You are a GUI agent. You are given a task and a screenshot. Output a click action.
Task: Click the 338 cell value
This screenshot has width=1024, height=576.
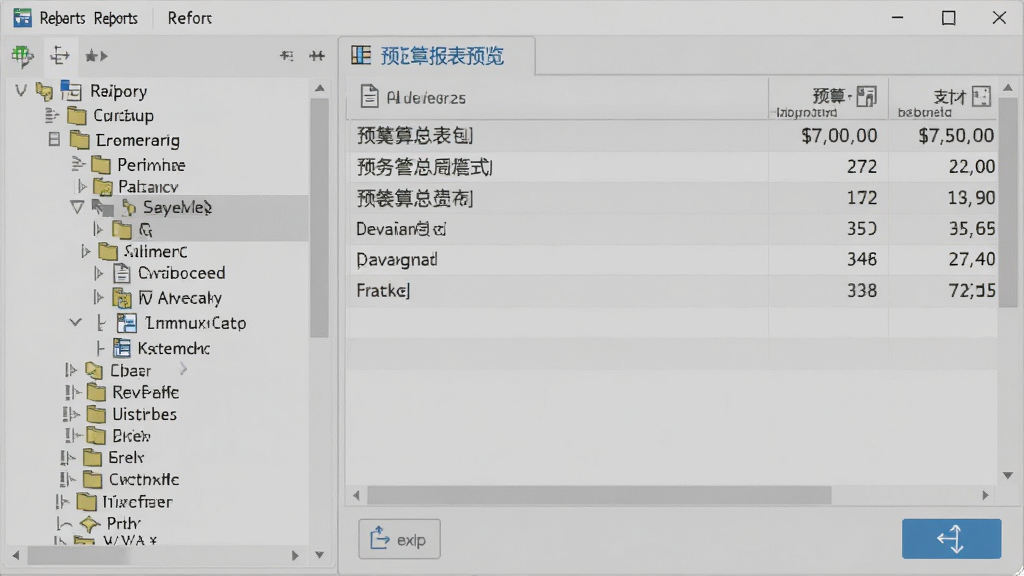pos(862,291)
